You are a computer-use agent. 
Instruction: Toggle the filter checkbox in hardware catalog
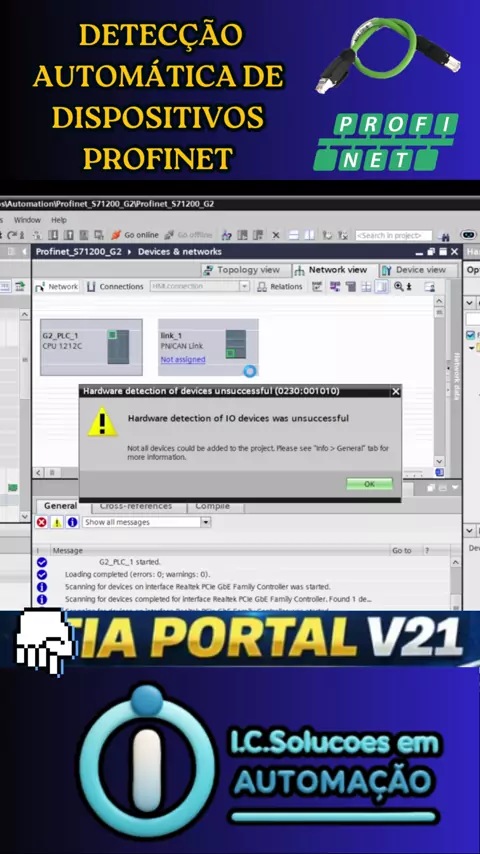(470, 334)
